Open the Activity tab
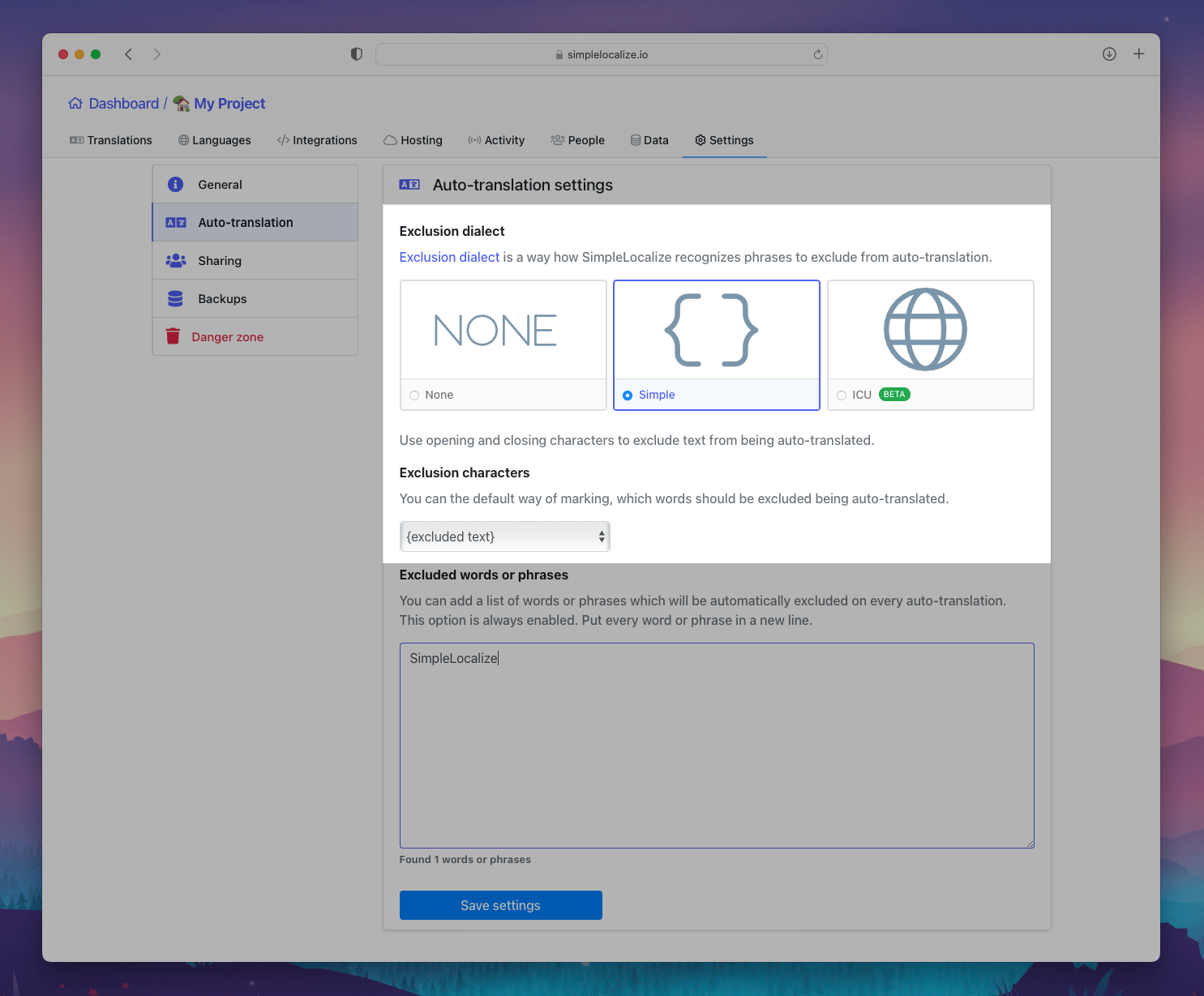This screenshot has height=996, width=1204. coord(496,140)
